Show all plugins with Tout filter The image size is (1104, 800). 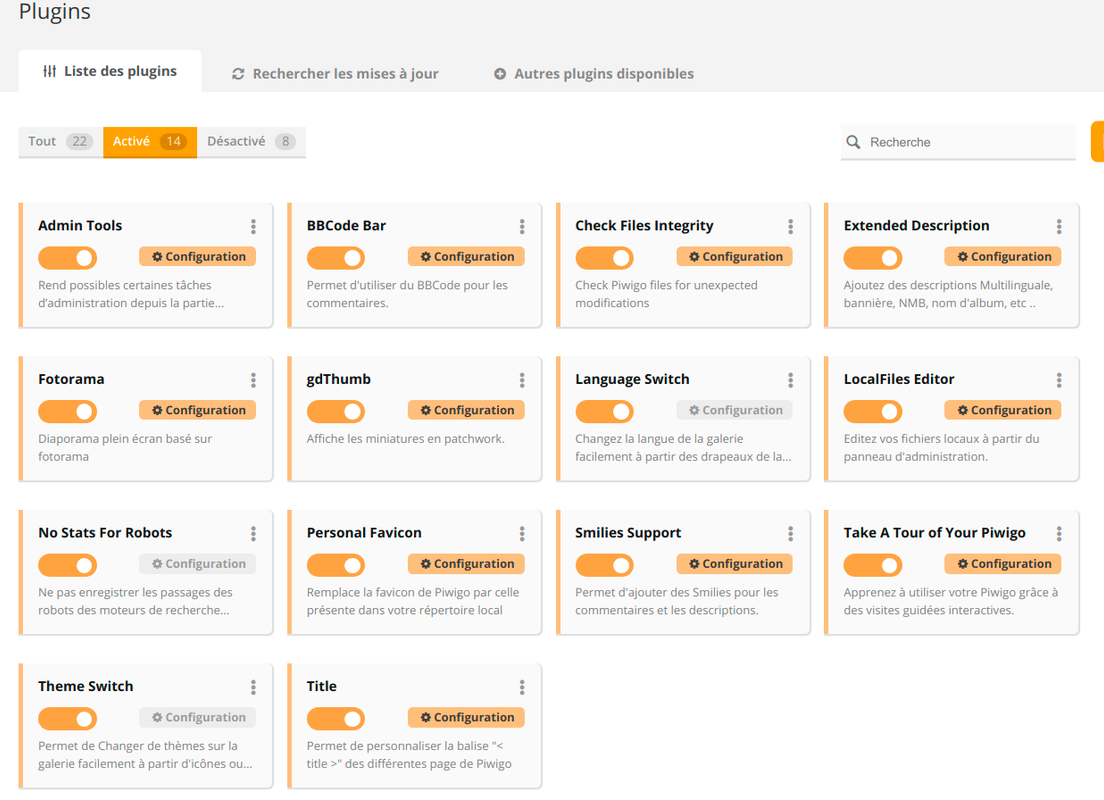pos(61,142)
